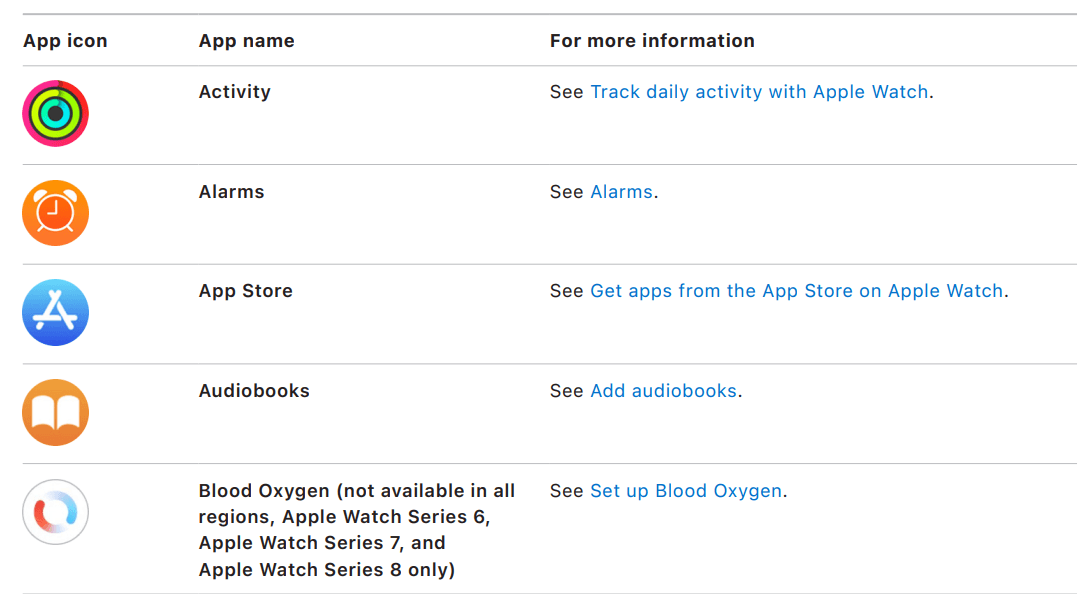This screenshot has width=1091, height=594.
Task: Select the Blood Oxygen app icon
Action: click(55, 512)
